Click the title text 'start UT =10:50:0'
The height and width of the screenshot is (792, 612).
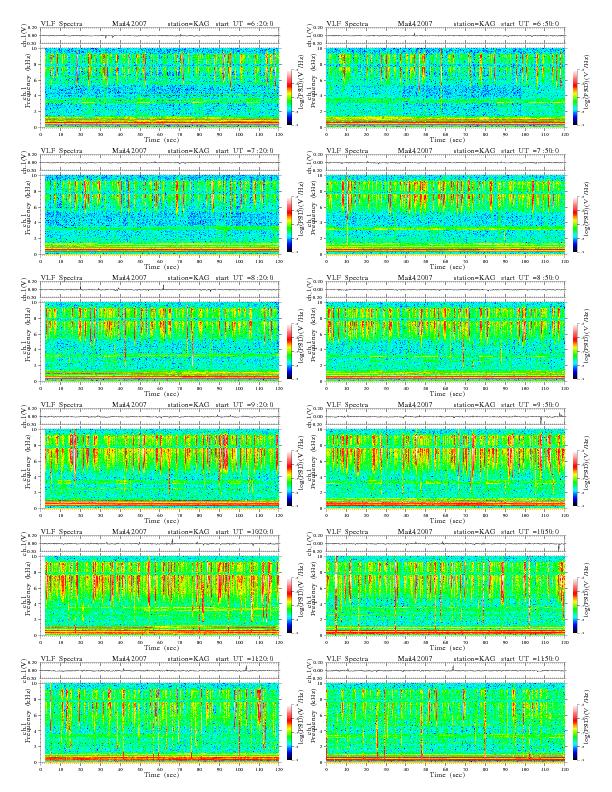[x=530, y=531]
